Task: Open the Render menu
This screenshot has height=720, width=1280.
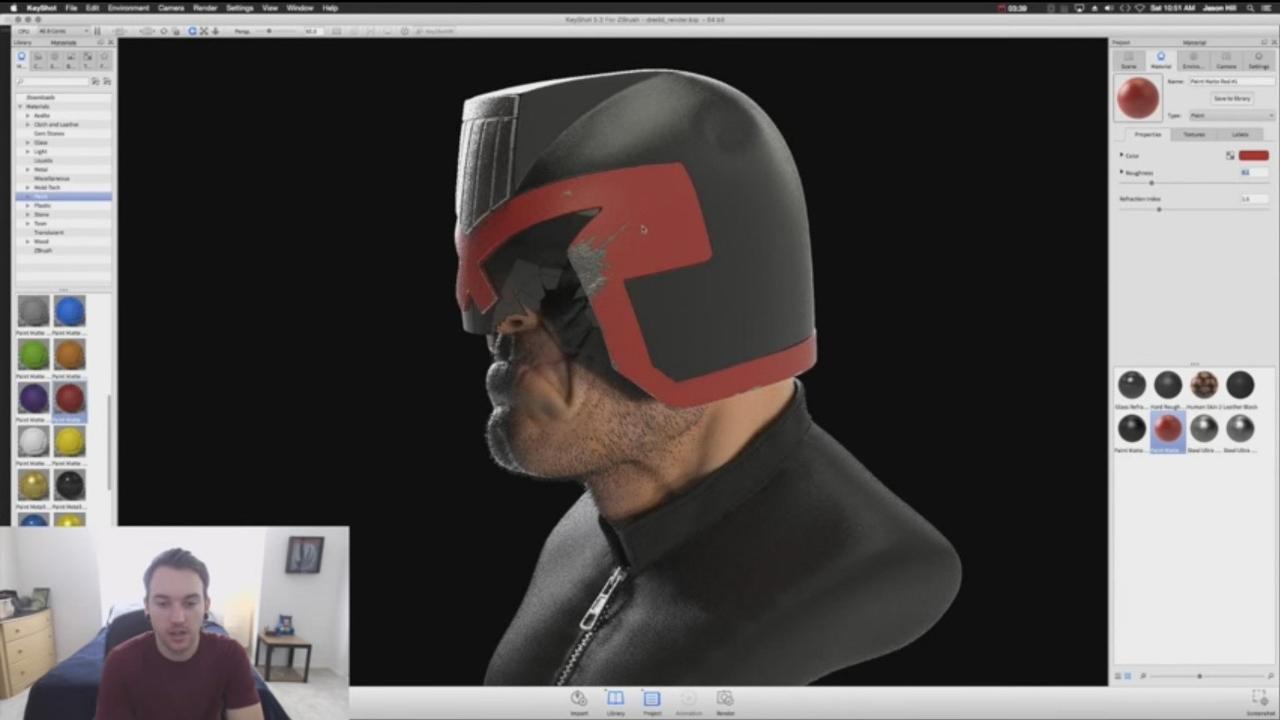Action: [205, 8]
